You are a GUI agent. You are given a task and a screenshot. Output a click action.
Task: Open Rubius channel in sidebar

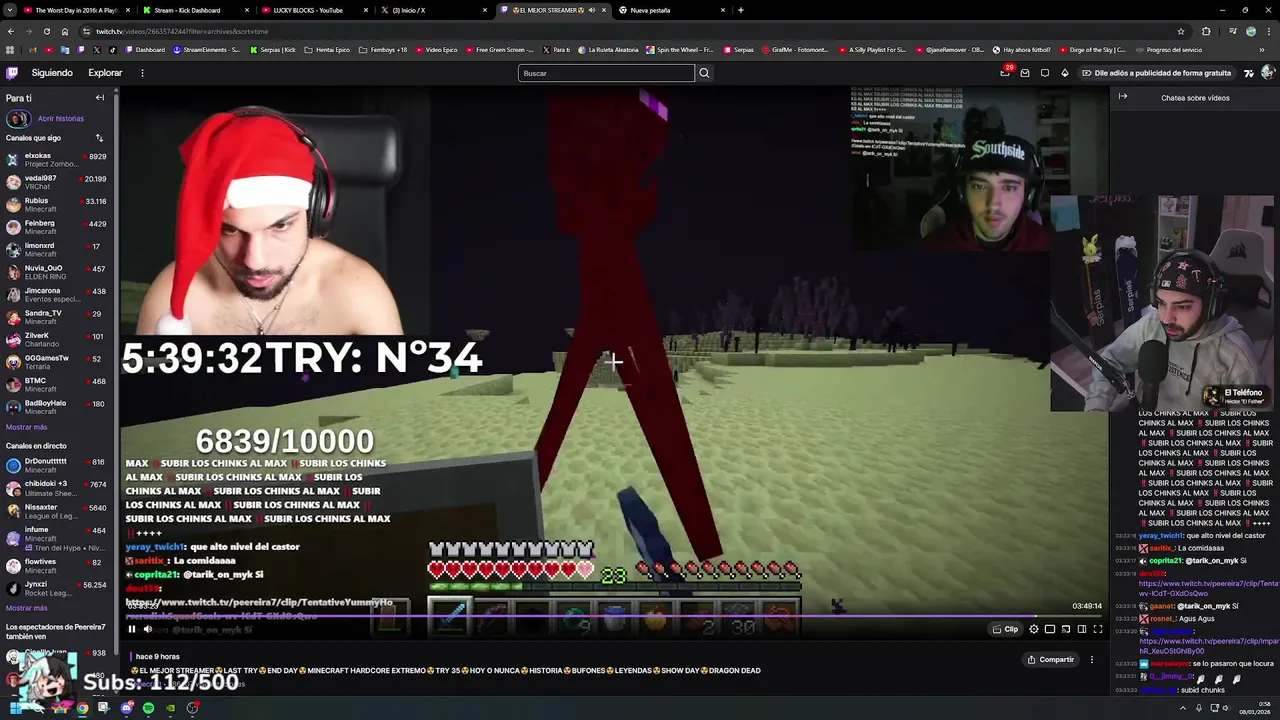[57, 205]
